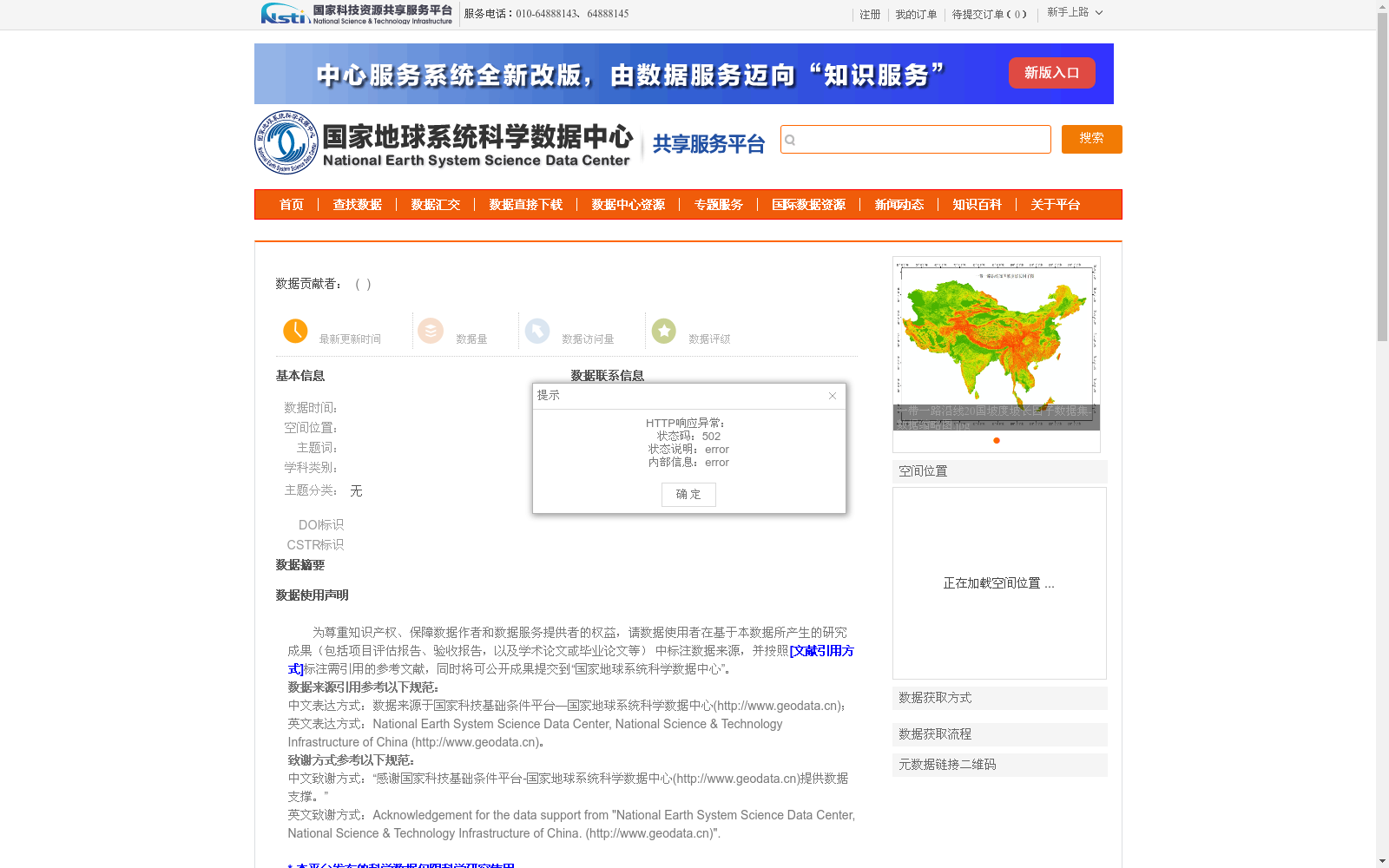Viewport: 1389px width, 868px height.
Task: Open the 数据直接下载 menu item
Action: pos(526,205)
